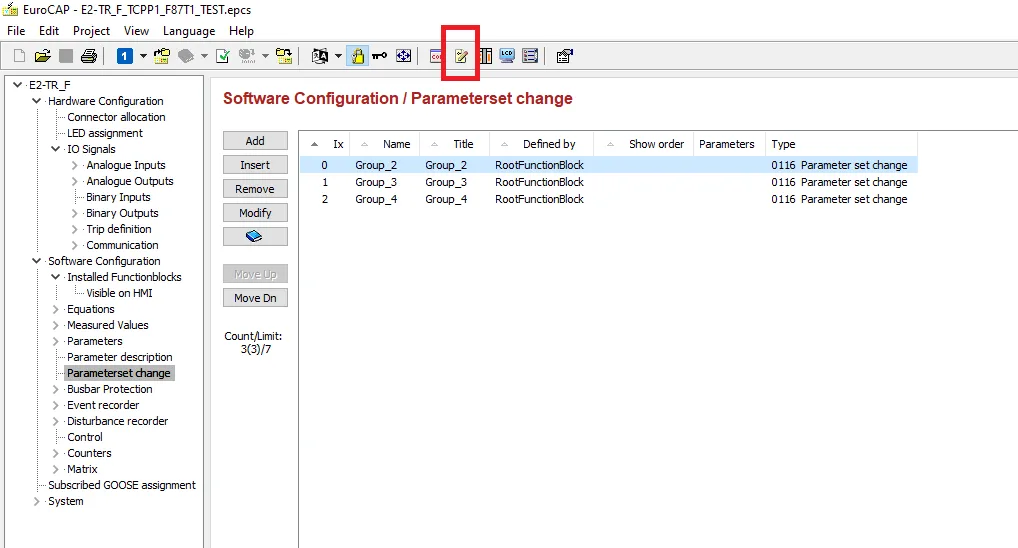This screenshot has width=1018, height=548.
Task: Click the greyed-out Save toolbar icon
Action: [x=66, y=56]
